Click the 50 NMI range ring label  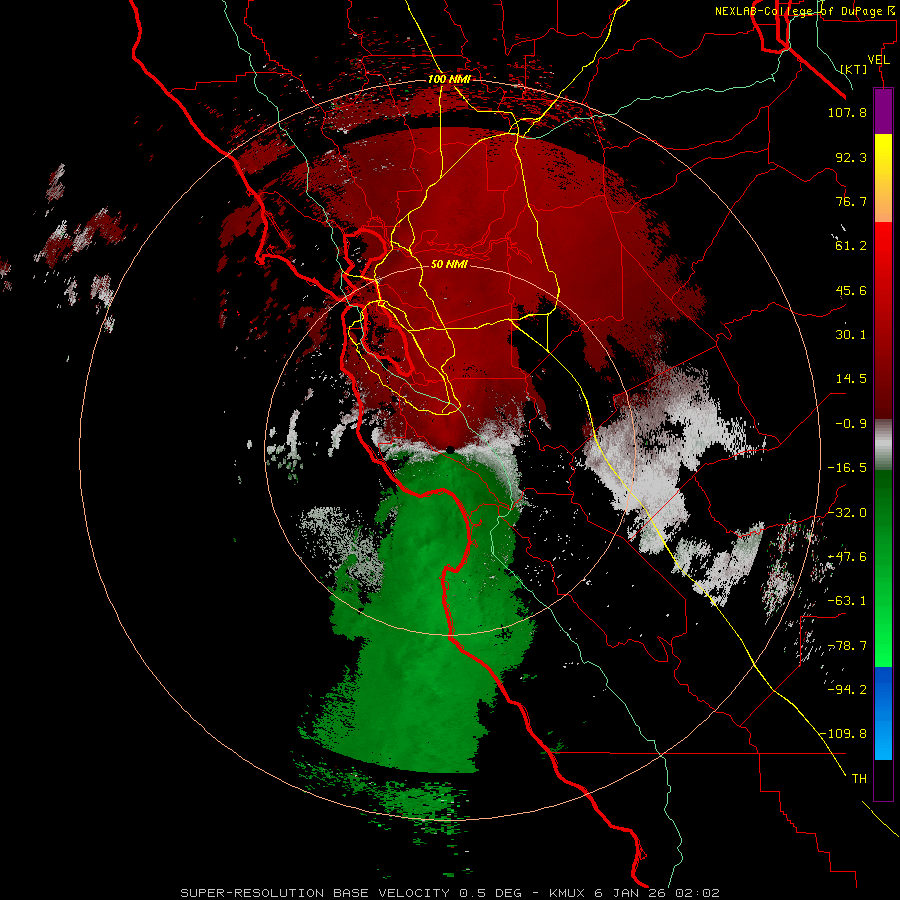449,265
